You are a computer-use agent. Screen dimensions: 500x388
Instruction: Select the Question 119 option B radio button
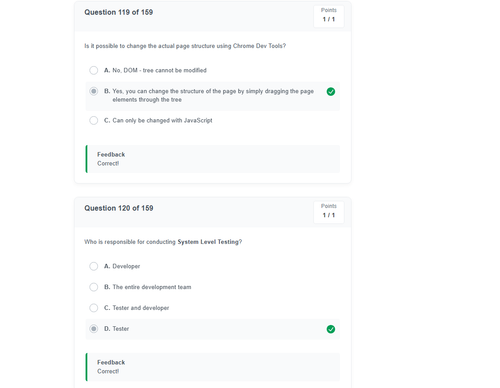(94, 91)
